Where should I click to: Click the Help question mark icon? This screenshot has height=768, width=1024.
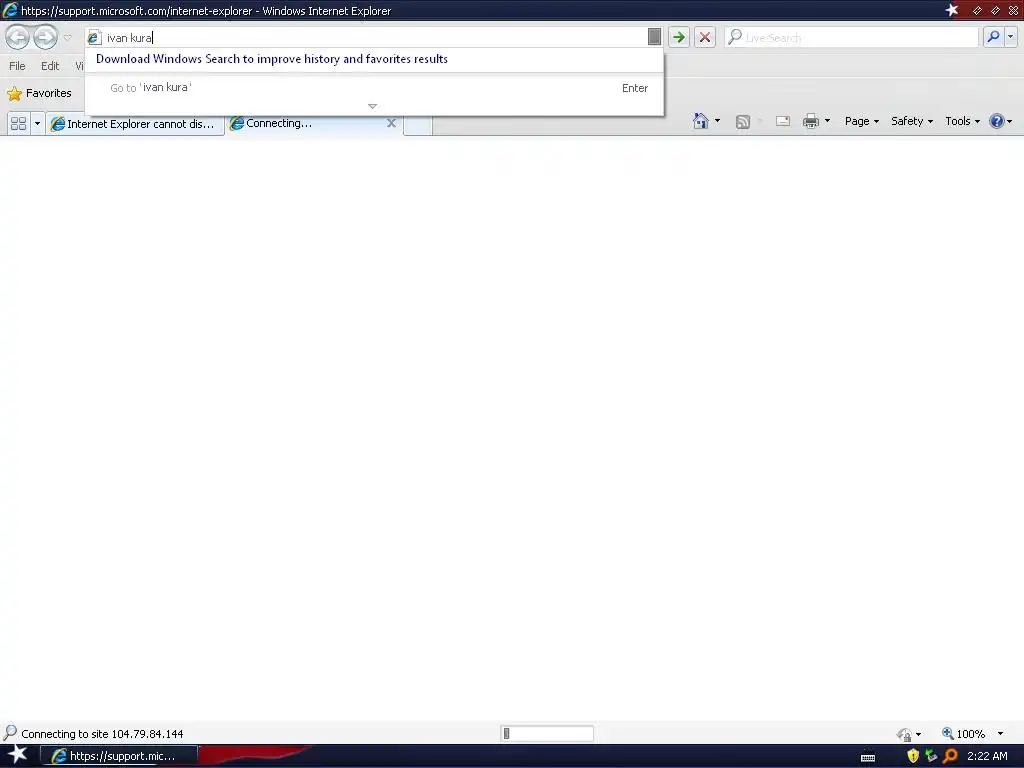(x=997, y=121)
